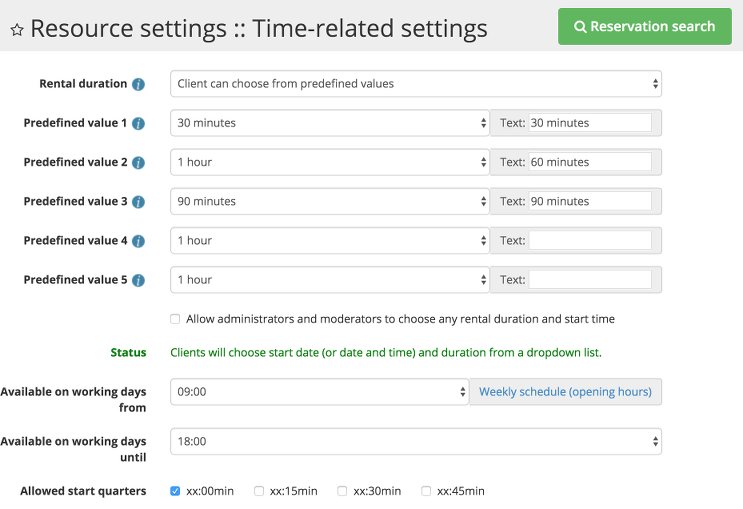743x509 pixels.
Task: Click info icon next to Rental duration
Action: (x=139, y=84)
